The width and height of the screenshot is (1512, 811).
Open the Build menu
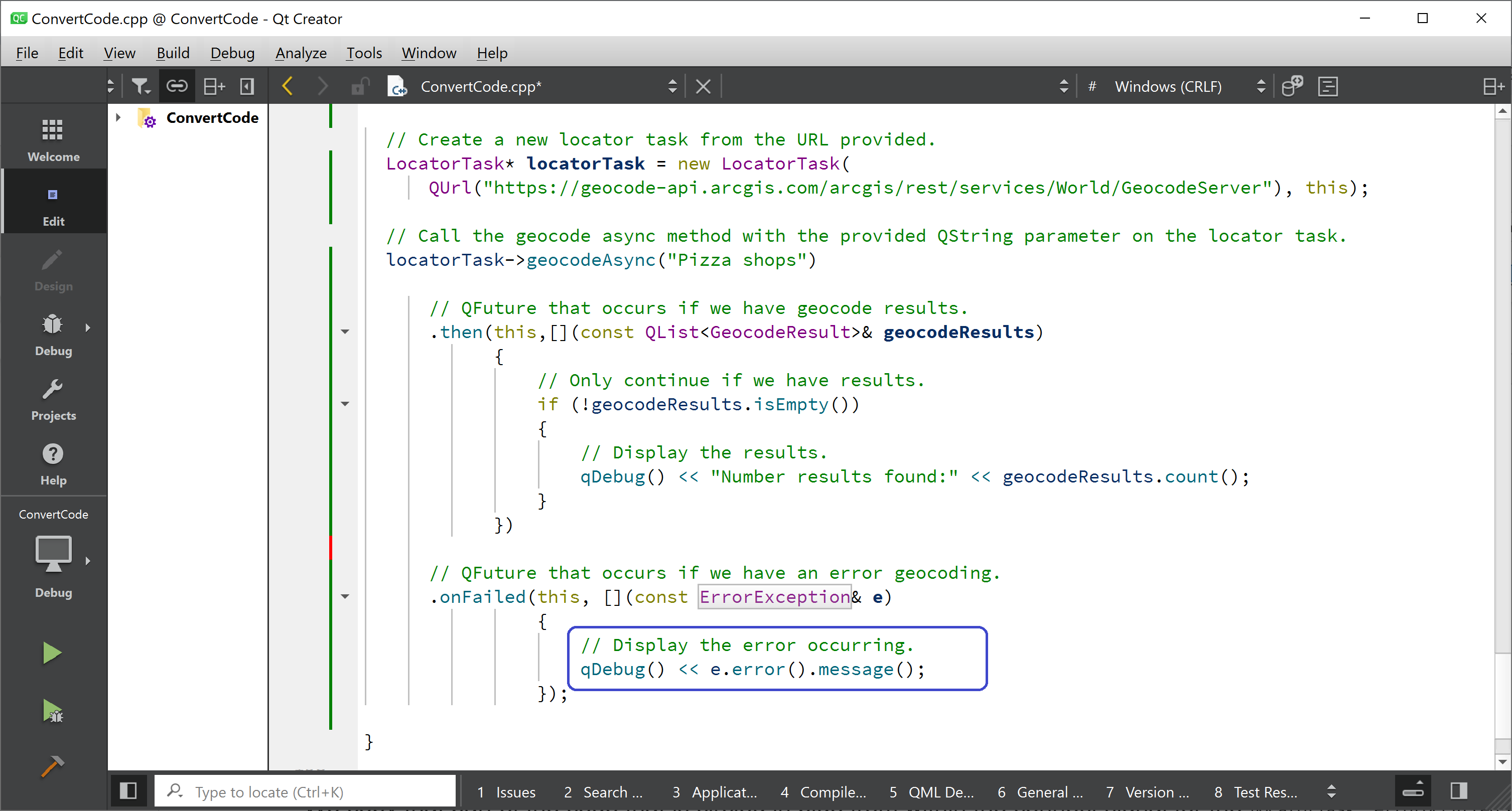click(x=173, y=53)
